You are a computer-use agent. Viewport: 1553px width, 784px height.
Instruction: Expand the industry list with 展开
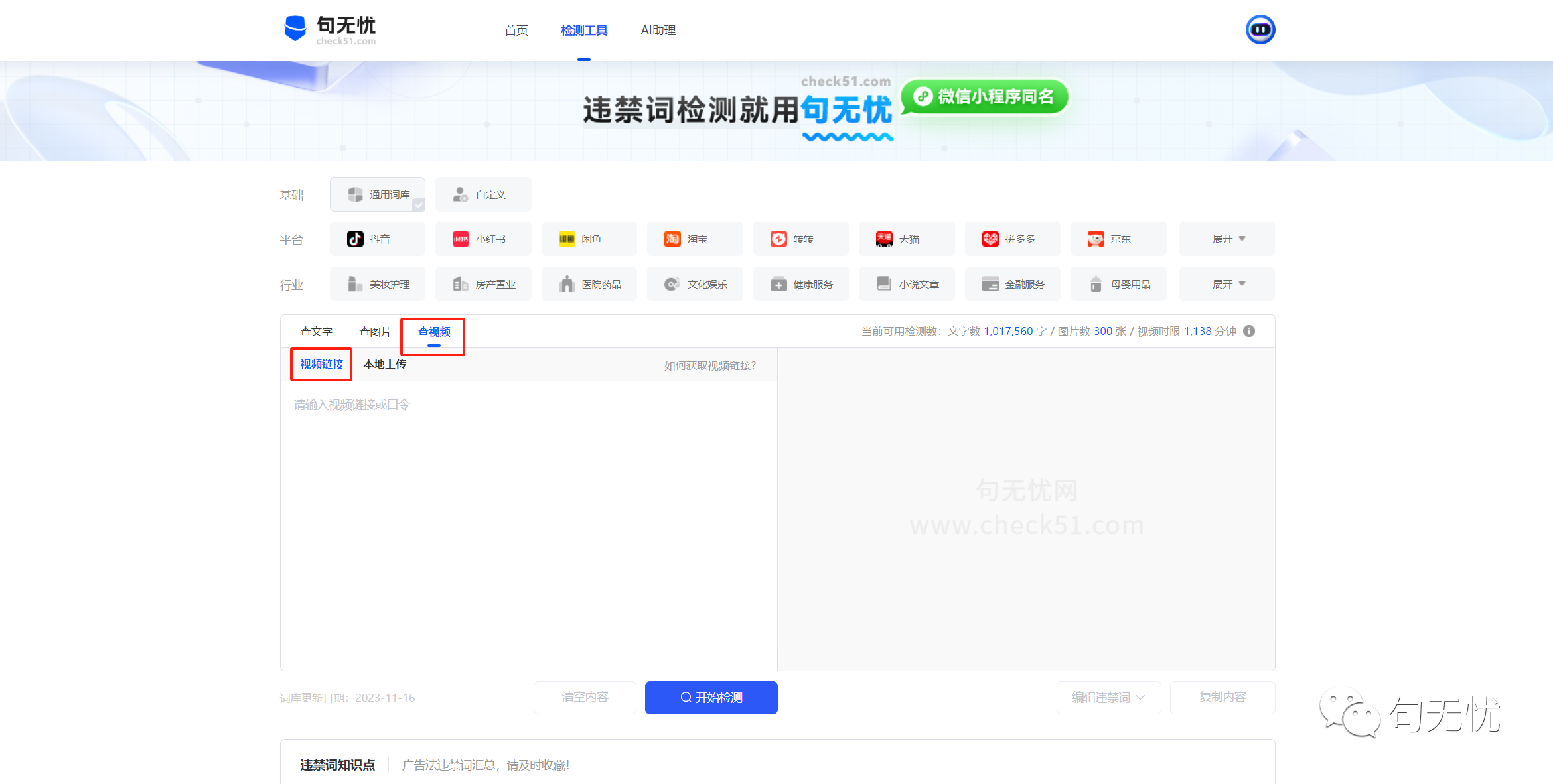[x=1227, y=284]
